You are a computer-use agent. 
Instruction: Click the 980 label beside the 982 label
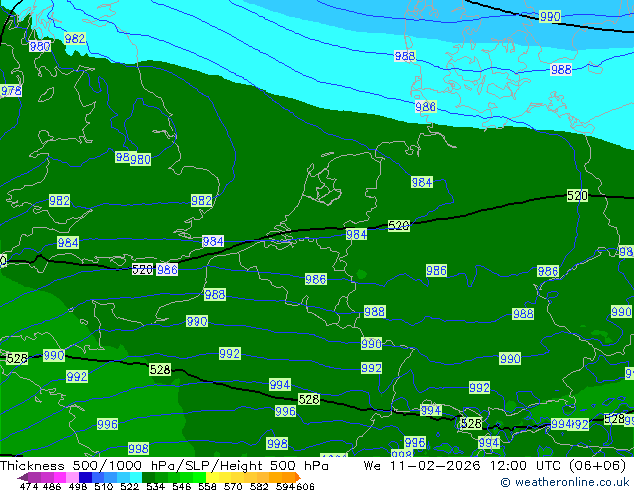pos(40,46)
